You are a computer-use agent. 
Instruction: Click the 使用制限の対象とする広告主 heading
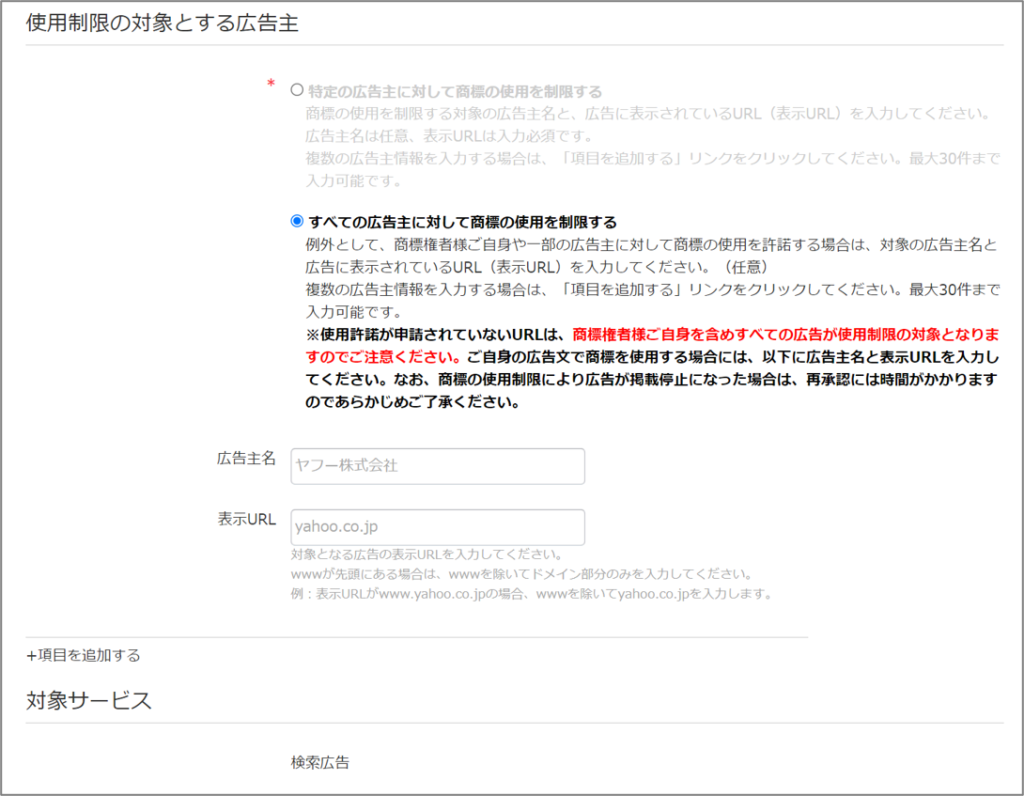162,23
